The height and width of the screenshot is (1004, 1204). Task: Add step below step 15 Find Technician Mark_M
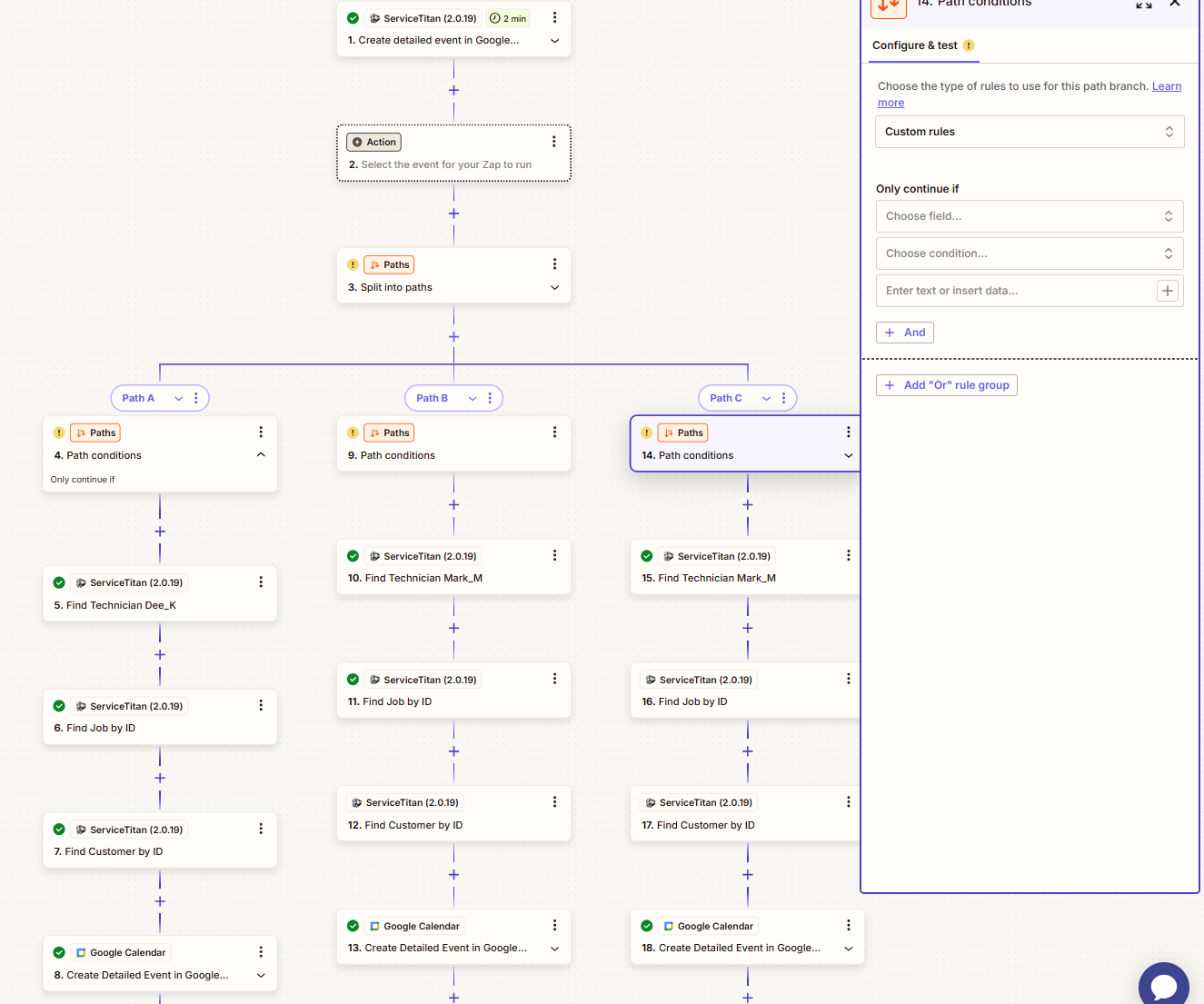click(748, 628)
